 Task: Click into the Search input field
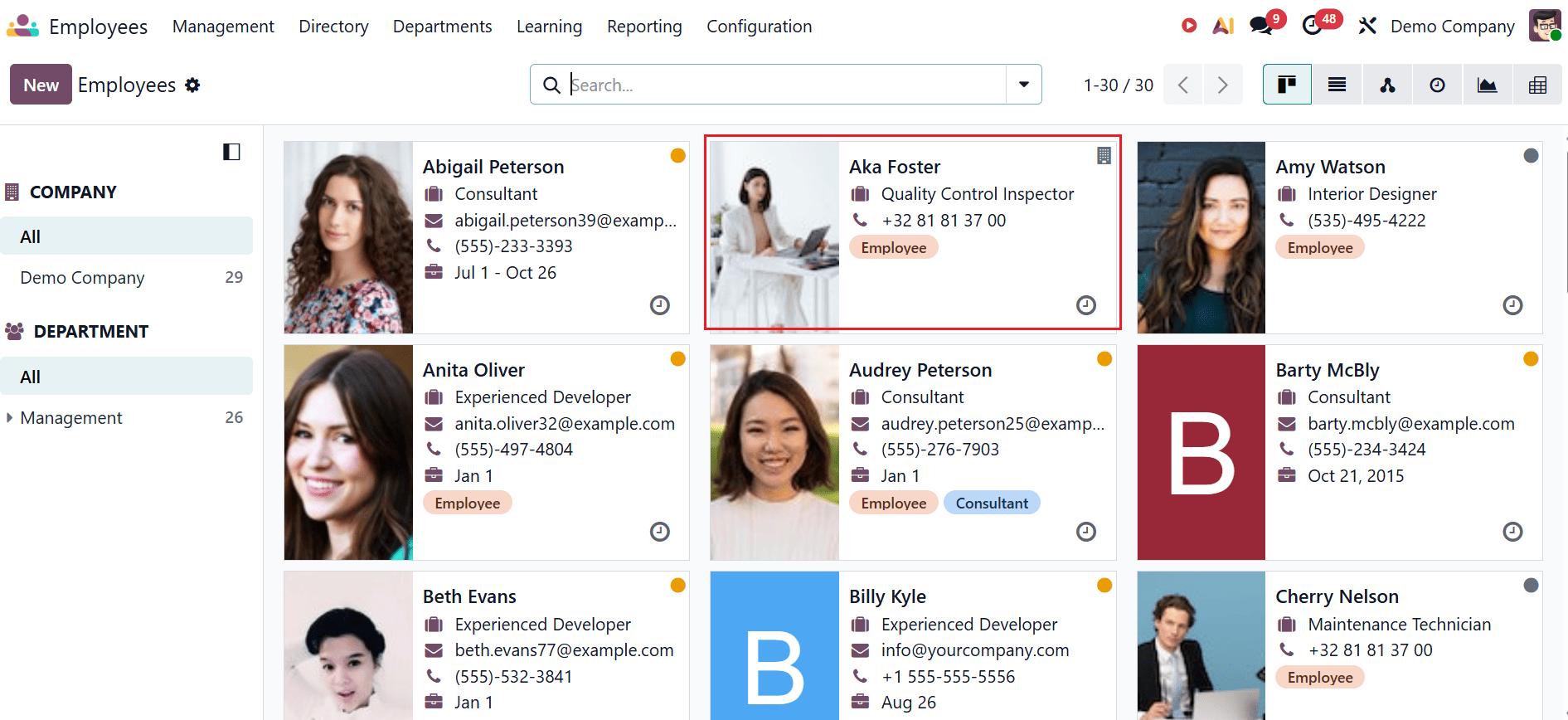click(785, 85)
